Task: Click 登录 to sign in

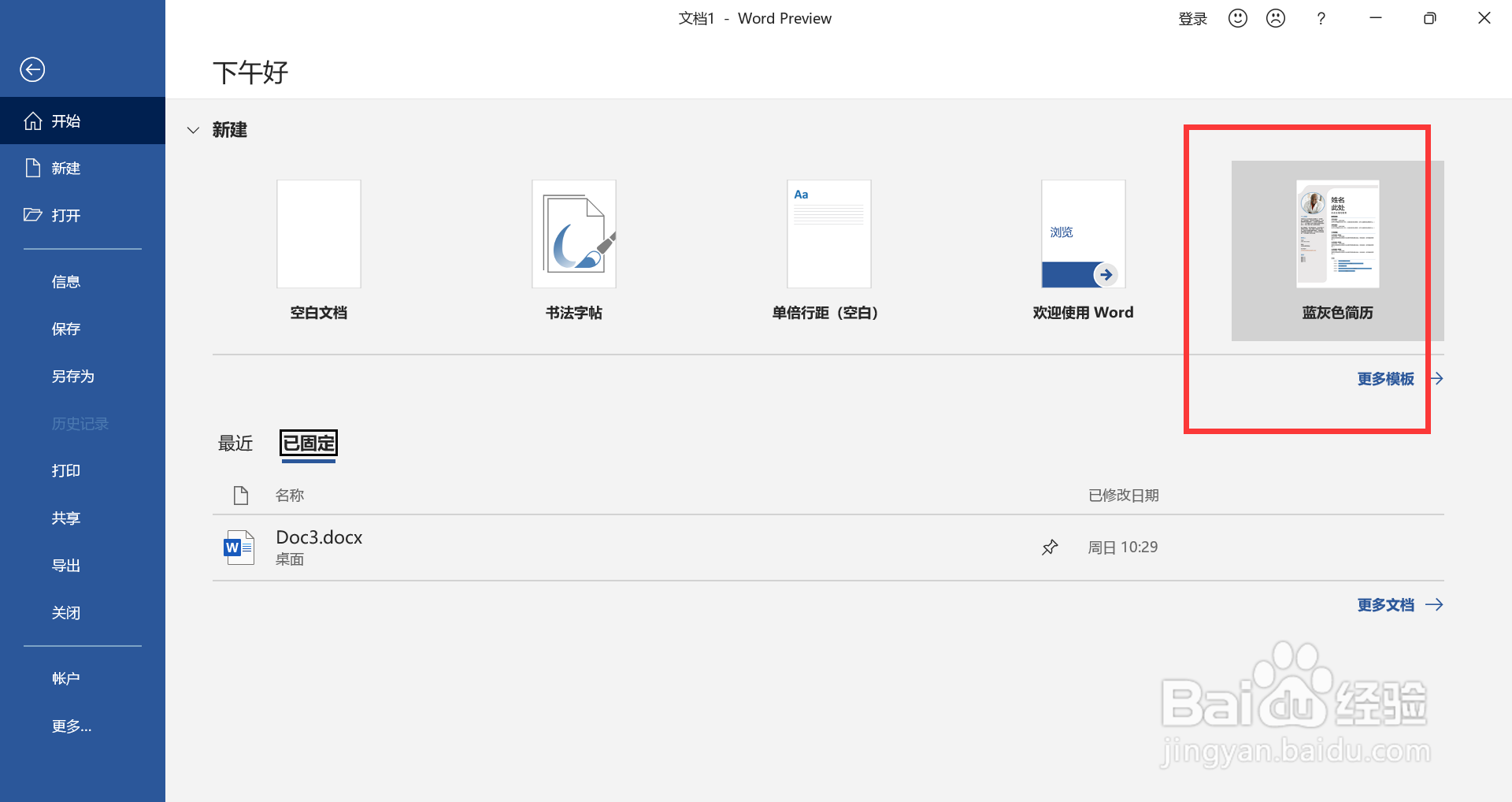Action: tap(1192, 19)
